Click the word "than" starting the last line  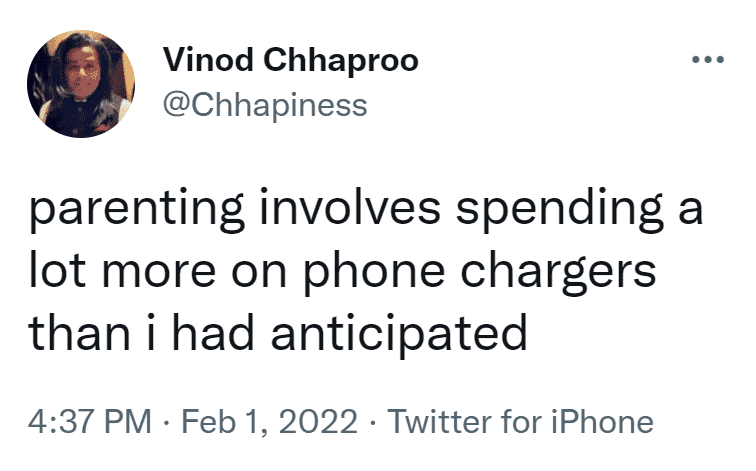pyautogui.click(x=80, y=334)
